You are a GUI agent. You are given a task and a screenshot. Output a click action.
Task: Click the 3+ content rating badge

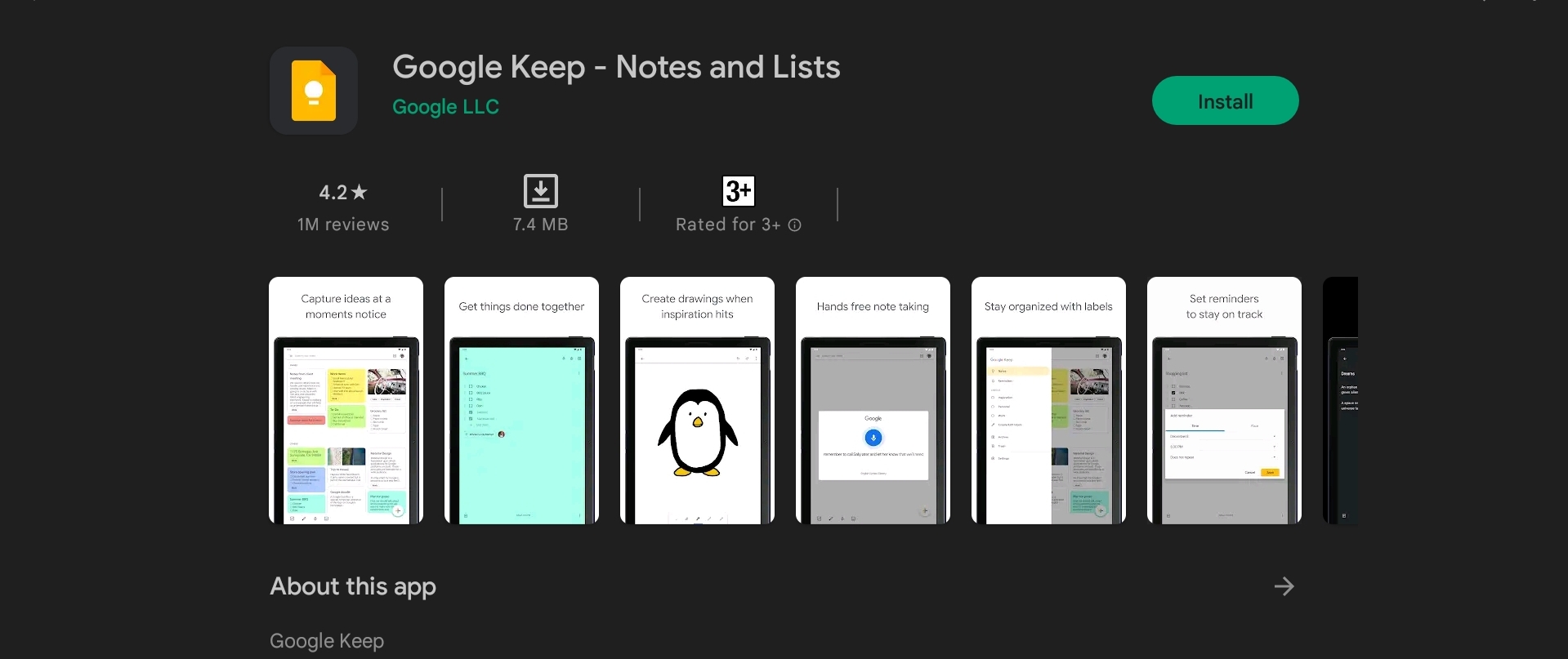click(x=739, y=191)
